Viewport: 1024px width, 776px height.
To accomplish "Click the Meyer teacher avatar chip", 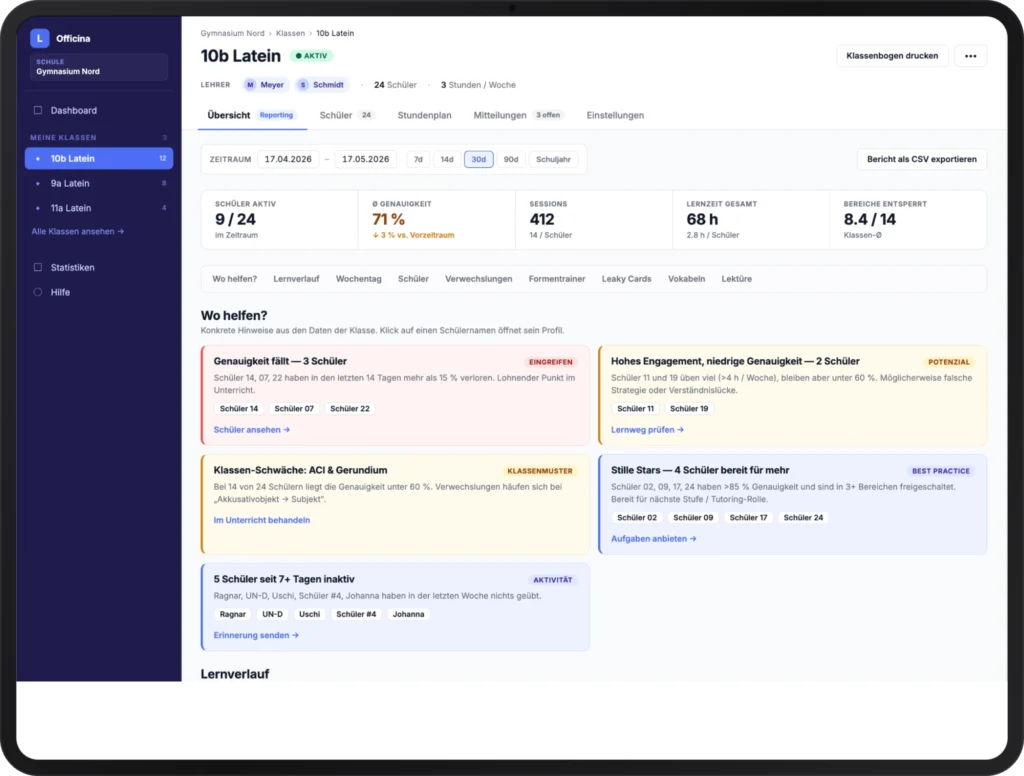I will pyautogui.click(x=265, y=85).
